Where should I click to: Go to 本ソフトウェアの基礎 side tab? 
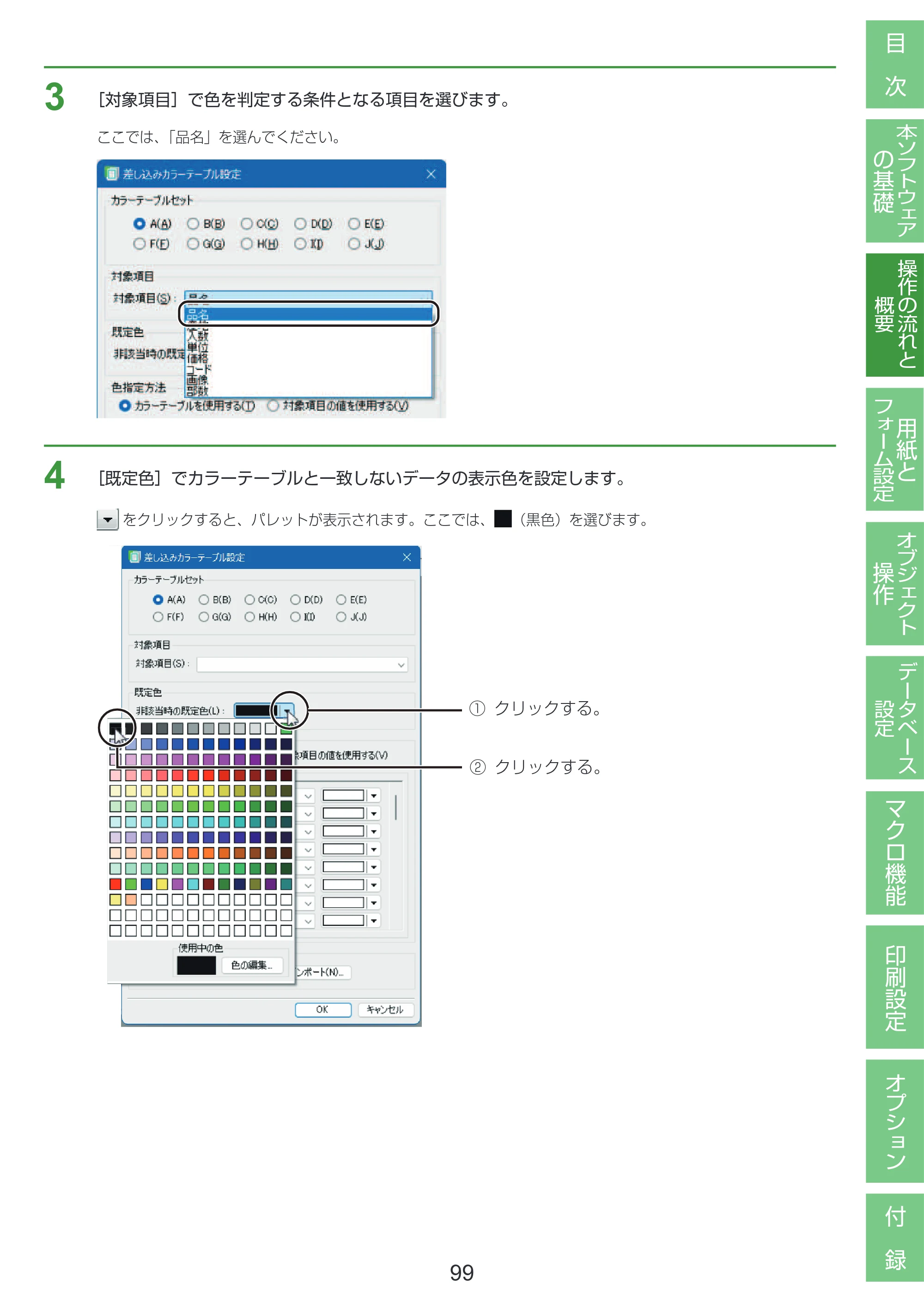tap(894, 181)
